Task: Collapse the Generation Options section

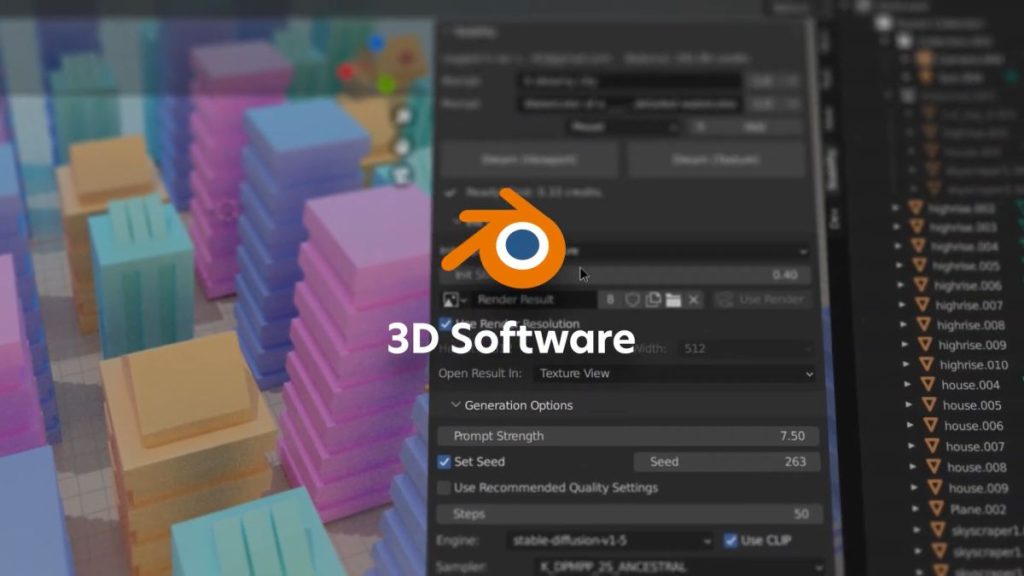Action: pyautogui.click(x=456, y=405)
